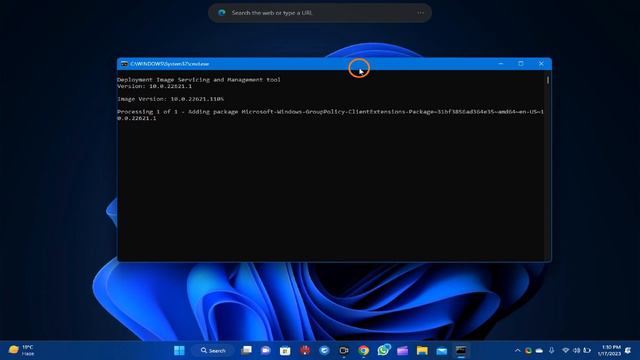This screenshot has width=640, height=360.
Task: Open Task View from the taskbar
Action: [x=246, y=350]
